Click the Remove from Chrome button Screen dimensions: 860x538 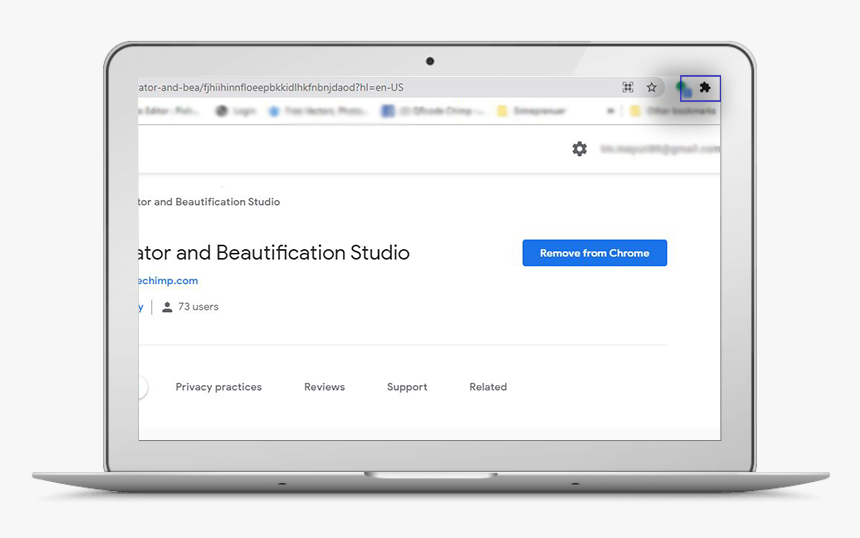[595, 253]
